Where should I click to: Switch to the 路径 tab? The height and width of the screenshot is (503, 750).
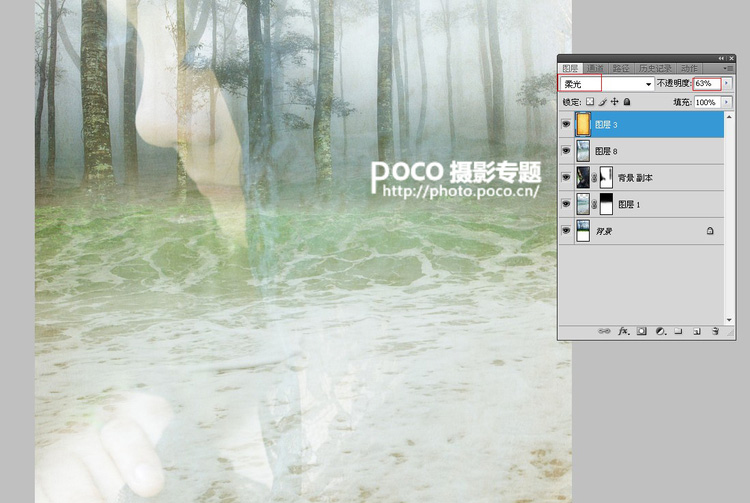coord(621,68)
